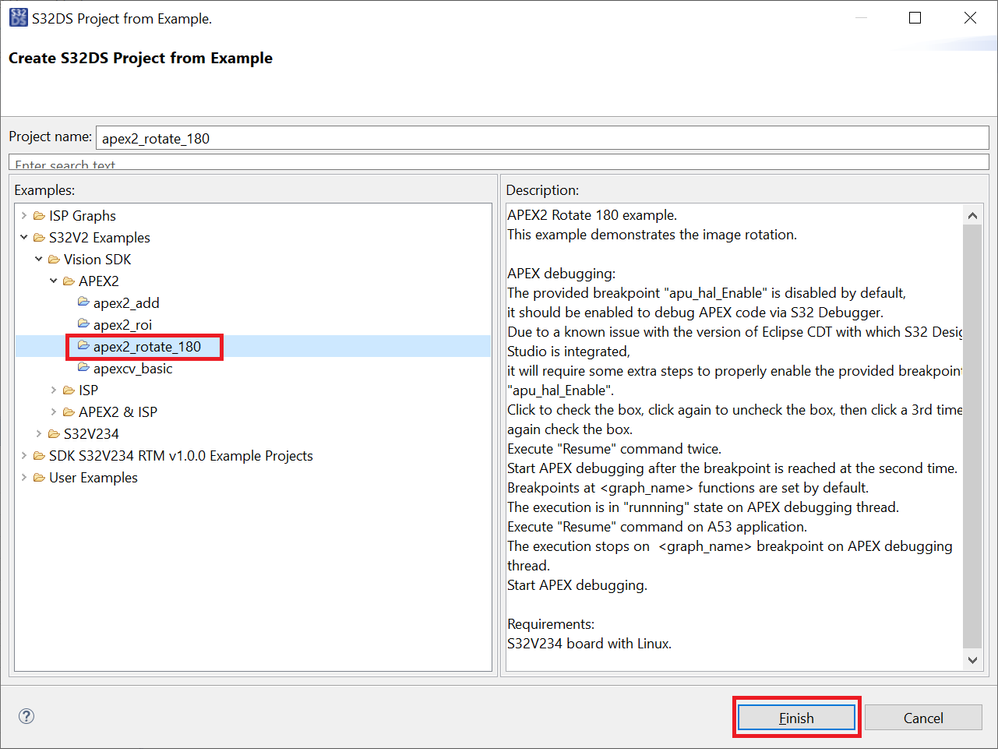
Task: Click the apexcv_basic project icon
Action: [x=83, y=367]
